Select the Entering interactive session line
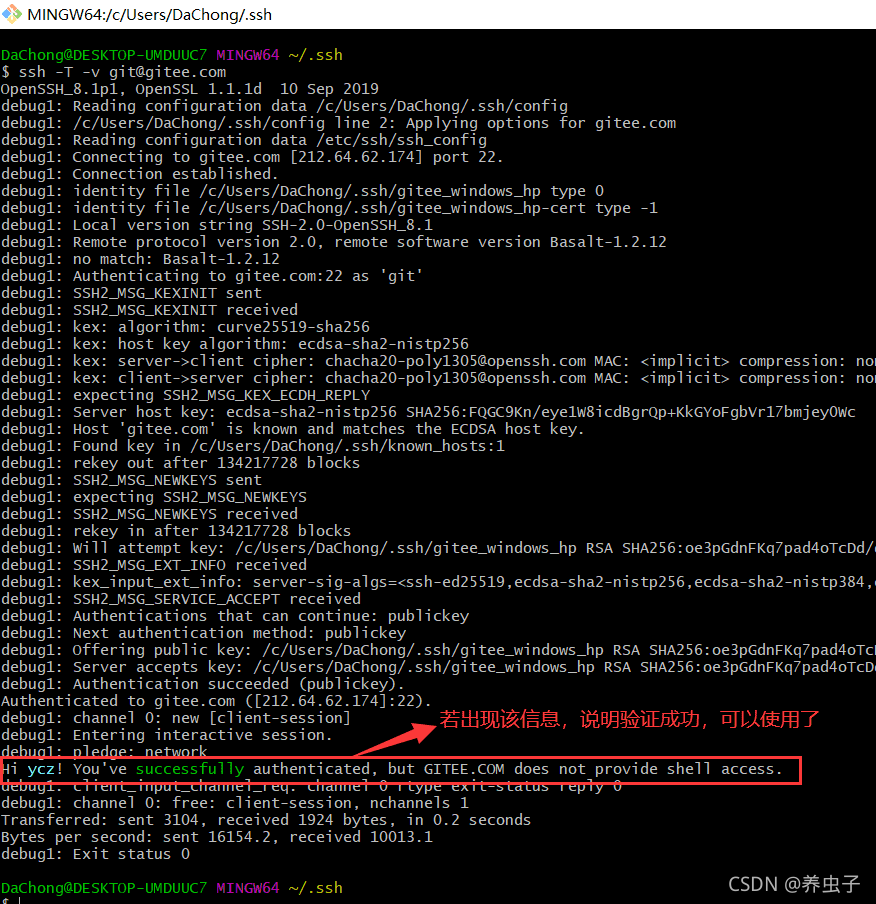This screenshot has height=904, width=876. [167, 735]
